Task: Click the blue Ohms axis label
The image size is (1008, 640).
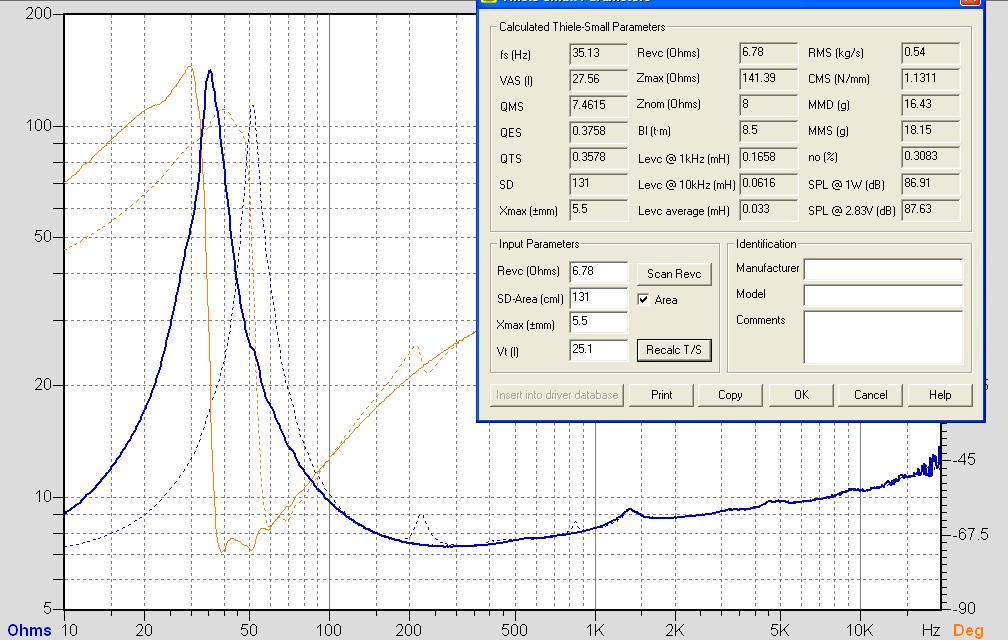Action: [29, 630]
